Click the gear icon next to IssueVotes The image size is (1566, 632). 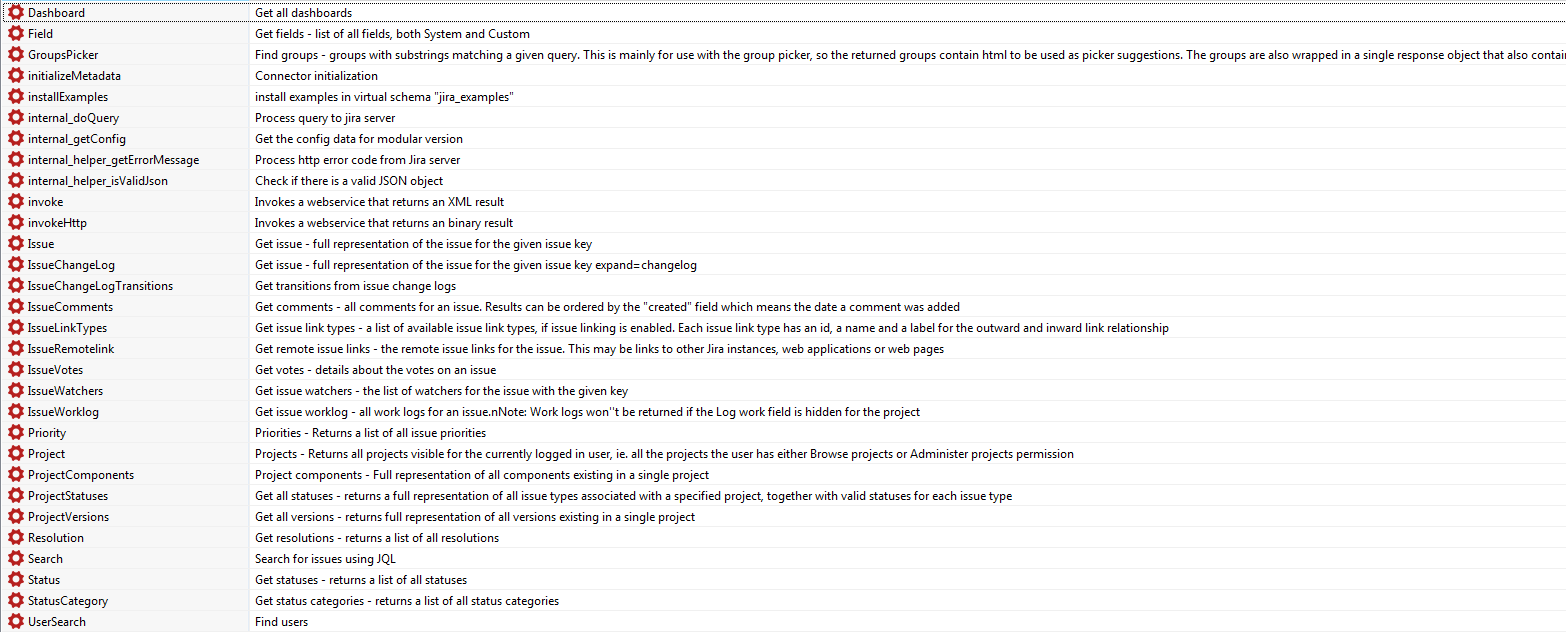16,370
